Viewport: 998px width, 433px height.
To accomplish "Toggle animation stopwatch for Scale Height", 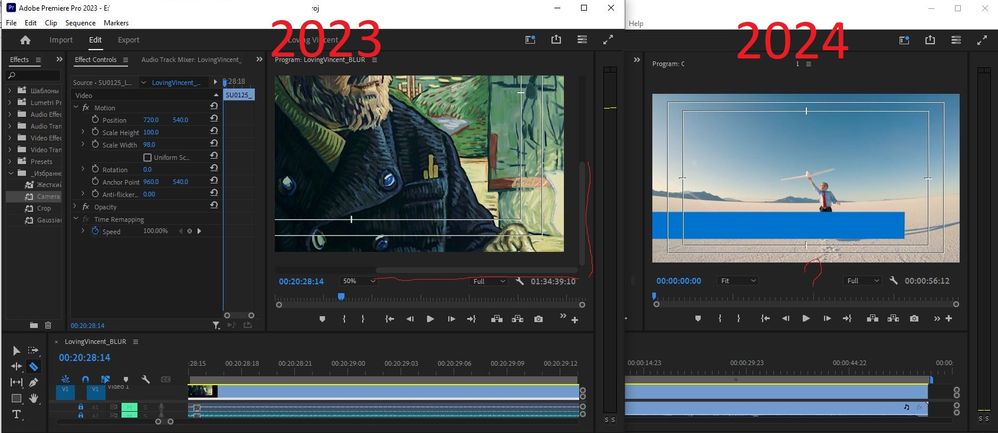I will pyautogui.click(x=95, y=132).
